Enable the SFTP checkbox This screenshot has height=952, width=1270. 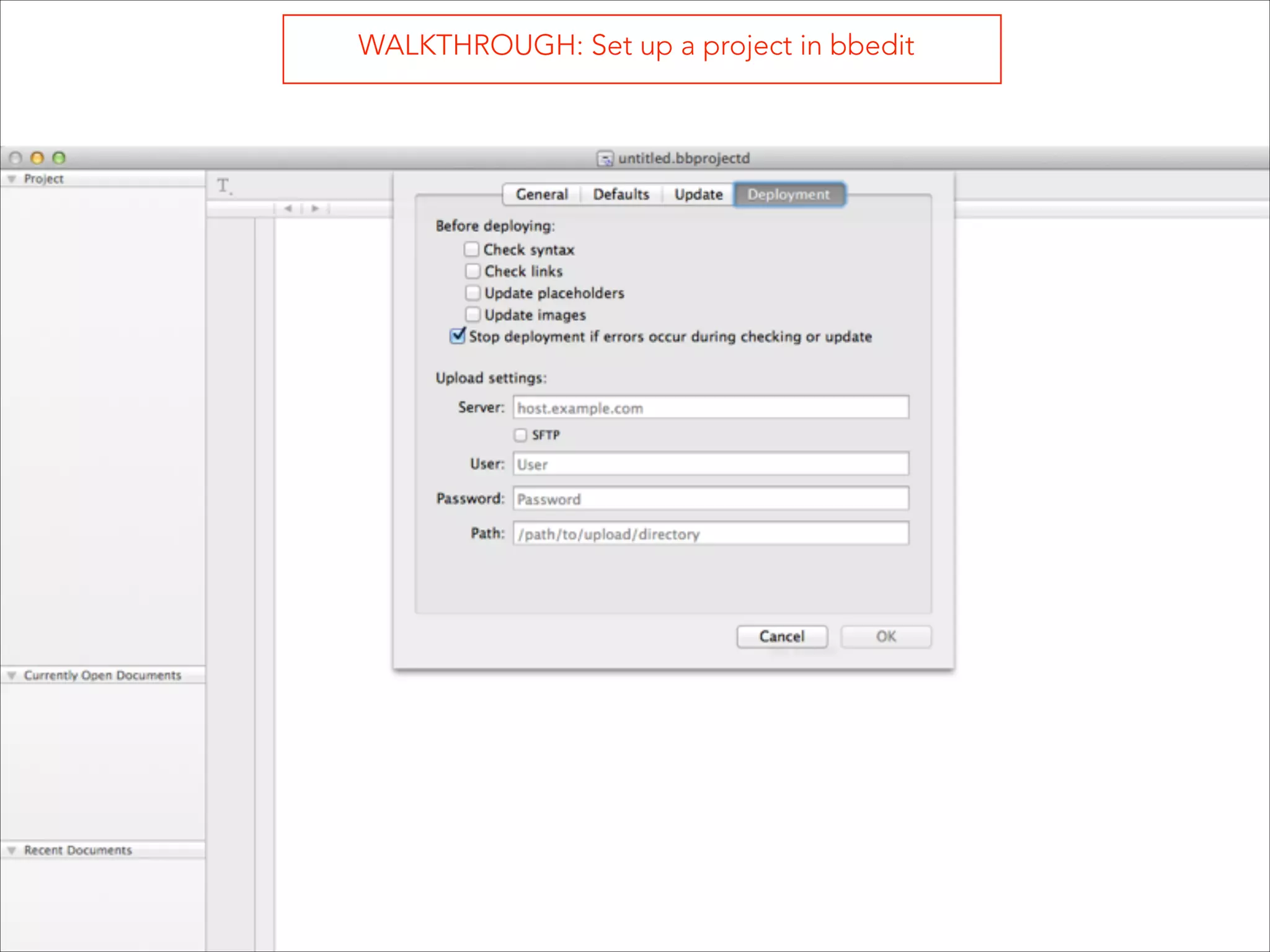520,435
